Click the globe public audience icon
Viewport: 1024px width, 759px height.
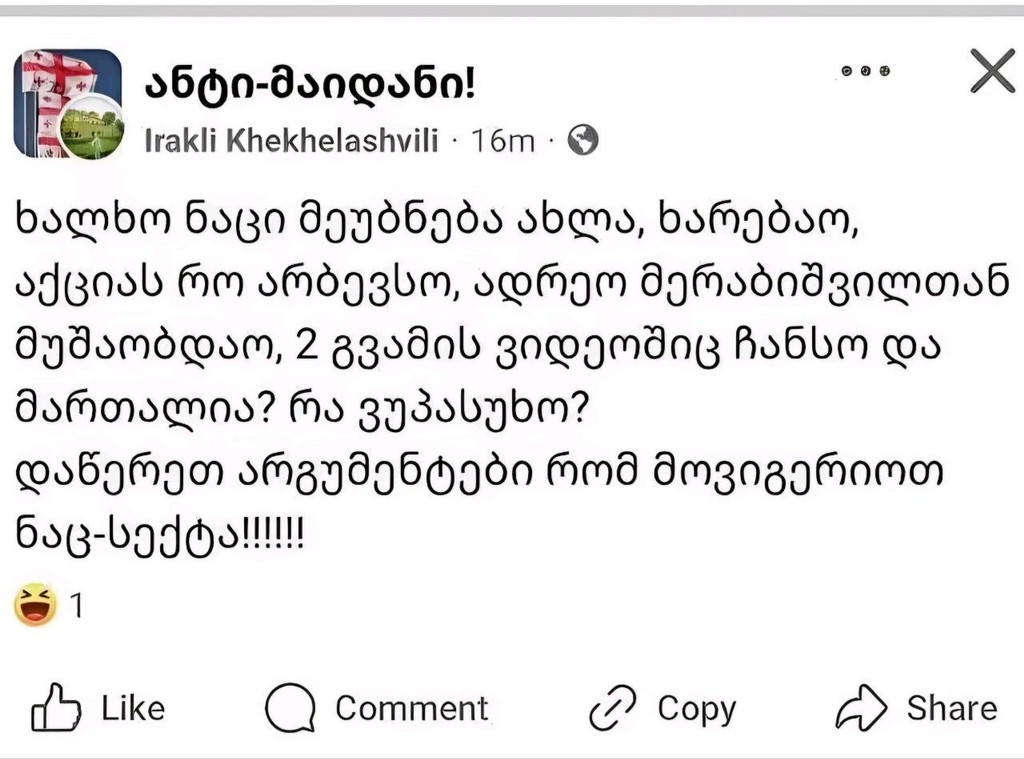[x=582, y=141]
